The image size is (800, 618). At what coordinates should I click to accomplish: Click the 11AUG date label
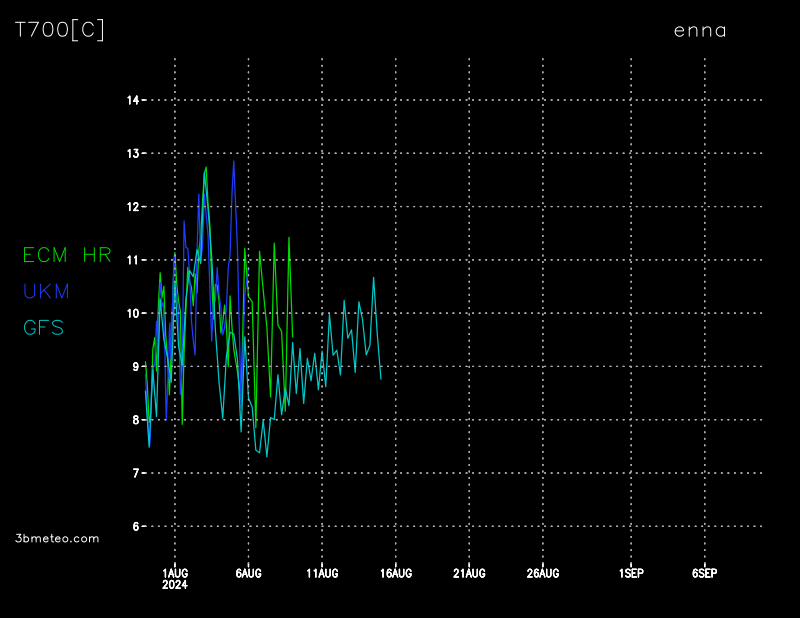322,573
